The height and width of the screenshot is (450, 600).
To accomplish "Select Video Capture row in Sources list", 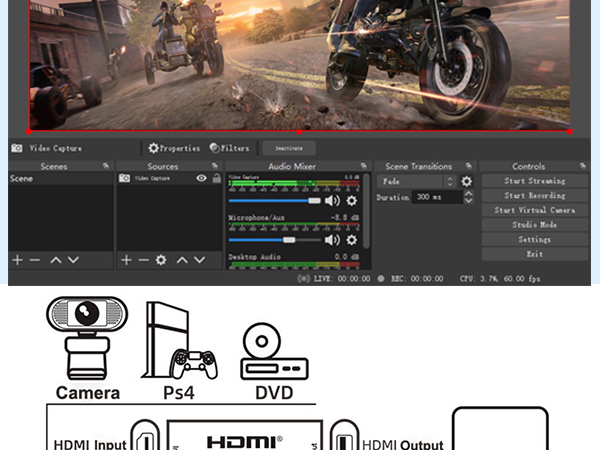I will click(x=170, y=178).
